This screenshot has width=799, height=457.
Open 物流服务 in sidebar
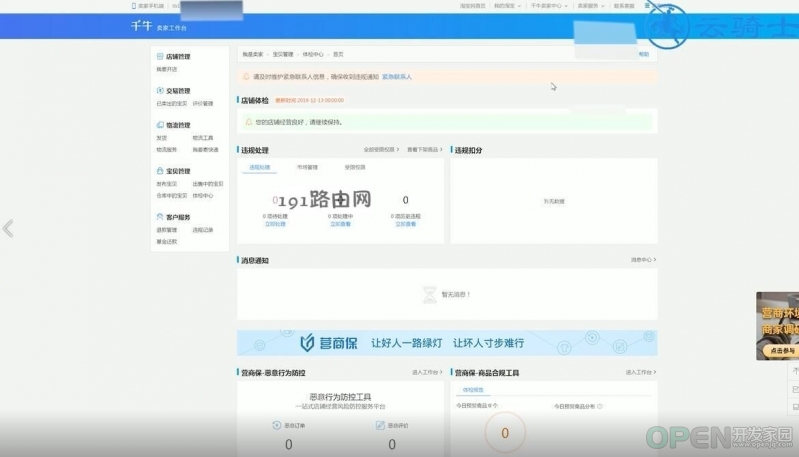(x=167, y=150)
